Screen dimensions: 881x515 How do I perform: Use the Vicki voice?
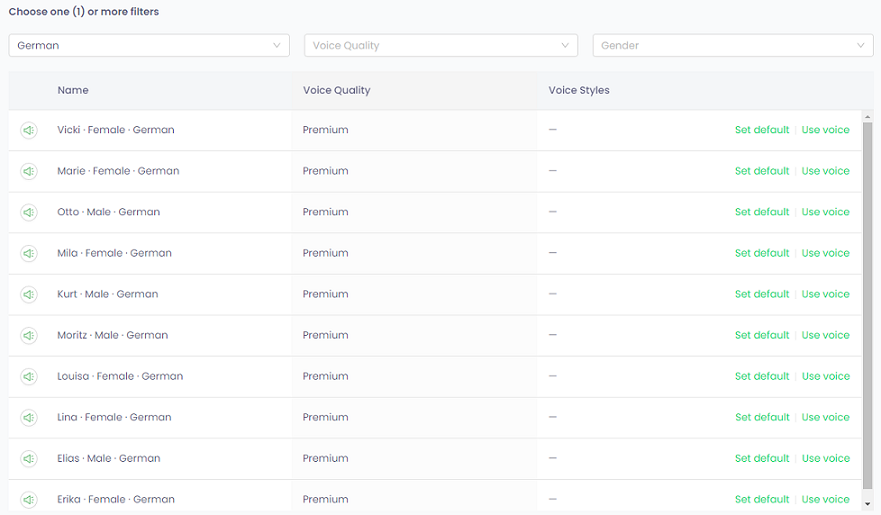825,130
